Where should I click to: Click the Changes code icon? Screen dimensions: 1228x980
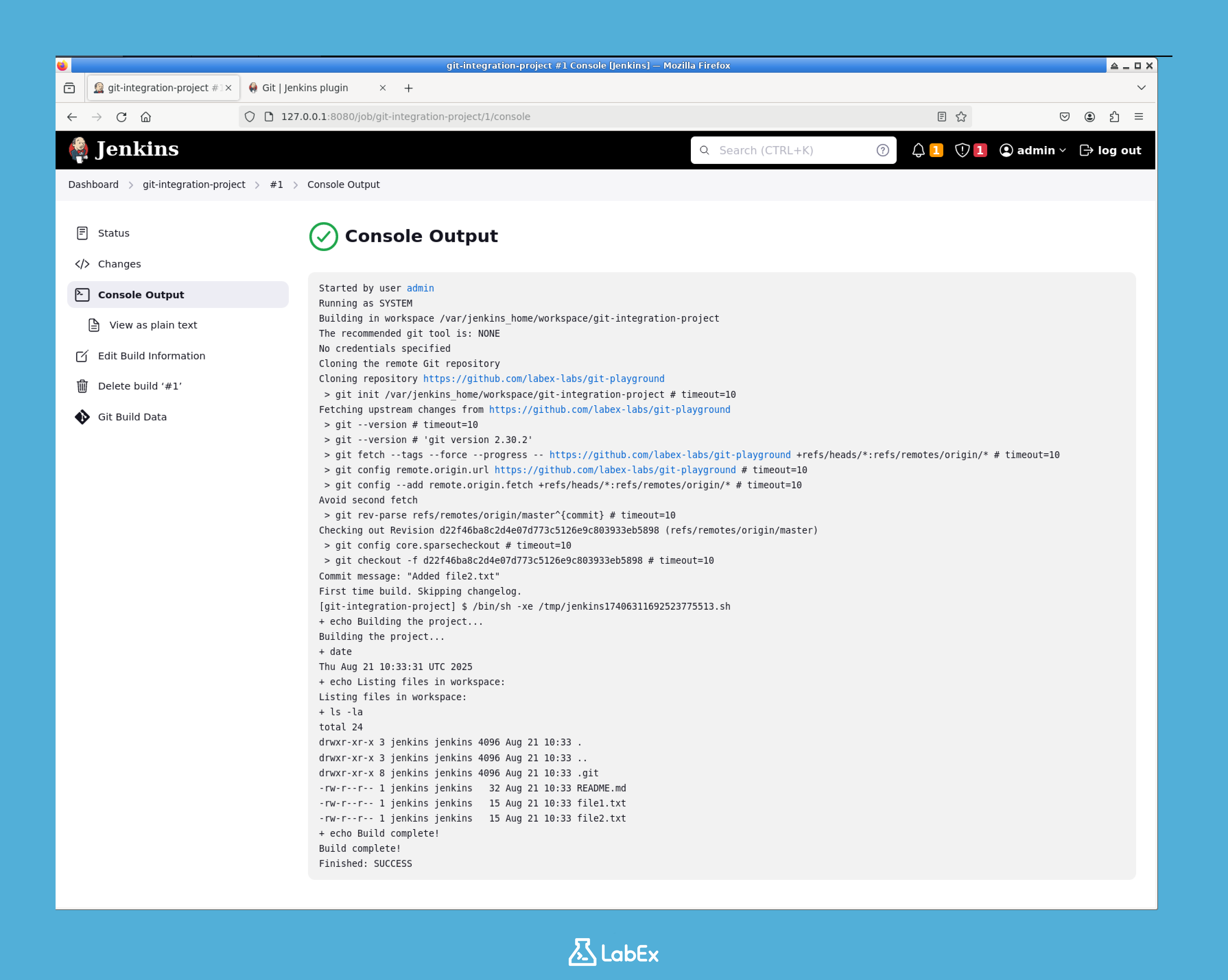(82, 264)
